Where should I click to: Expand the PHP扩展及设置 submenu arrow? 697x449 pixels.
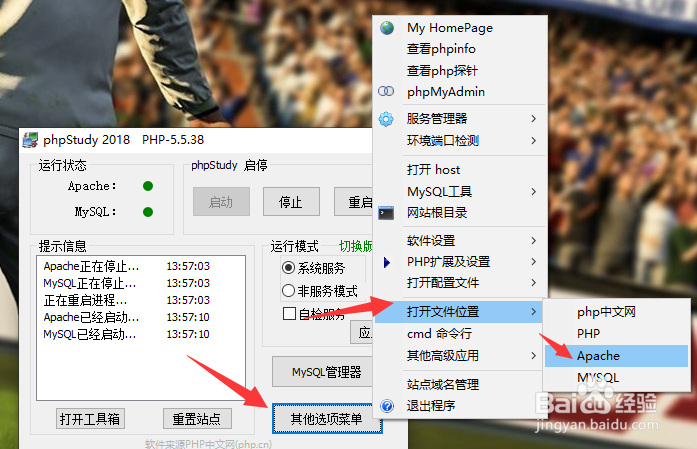(x=533, y=262)
